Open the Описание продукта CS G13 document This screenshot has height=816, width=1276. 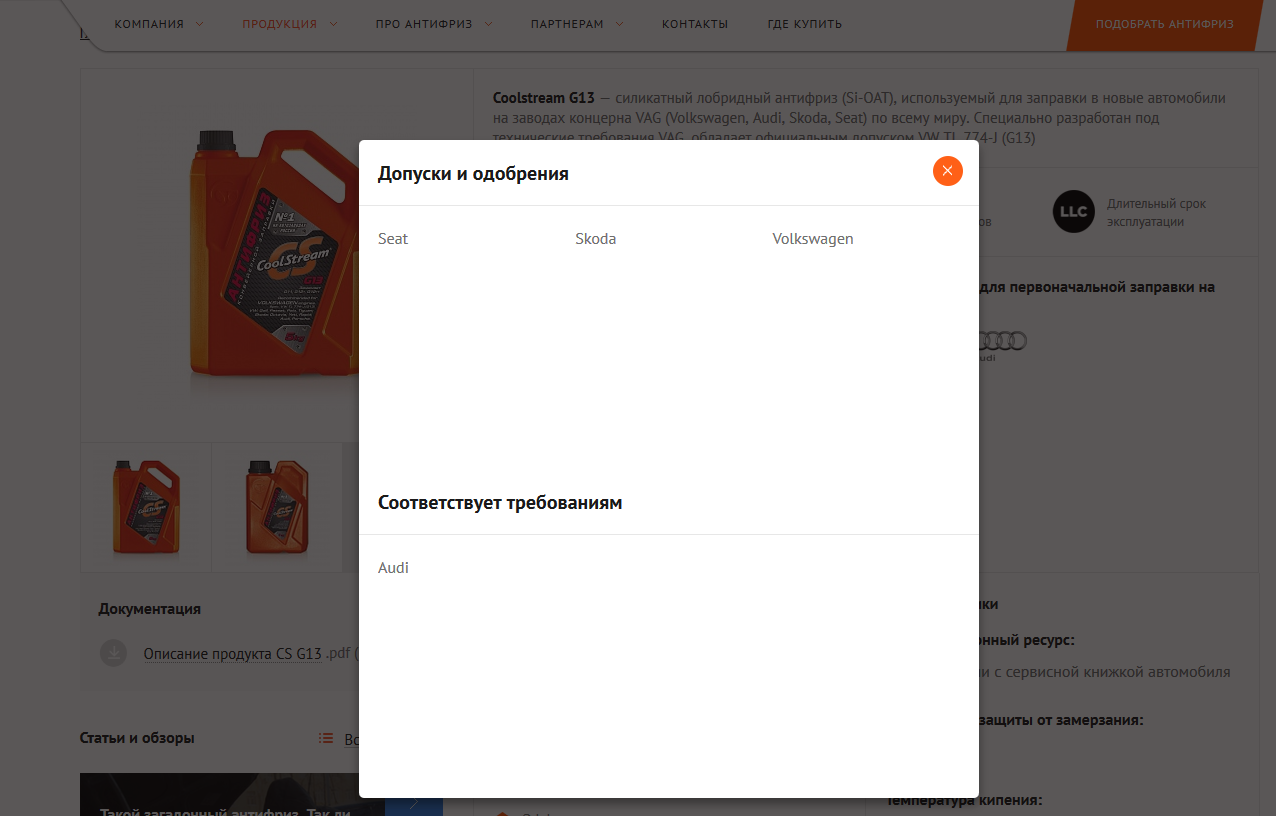coord(233,654)
